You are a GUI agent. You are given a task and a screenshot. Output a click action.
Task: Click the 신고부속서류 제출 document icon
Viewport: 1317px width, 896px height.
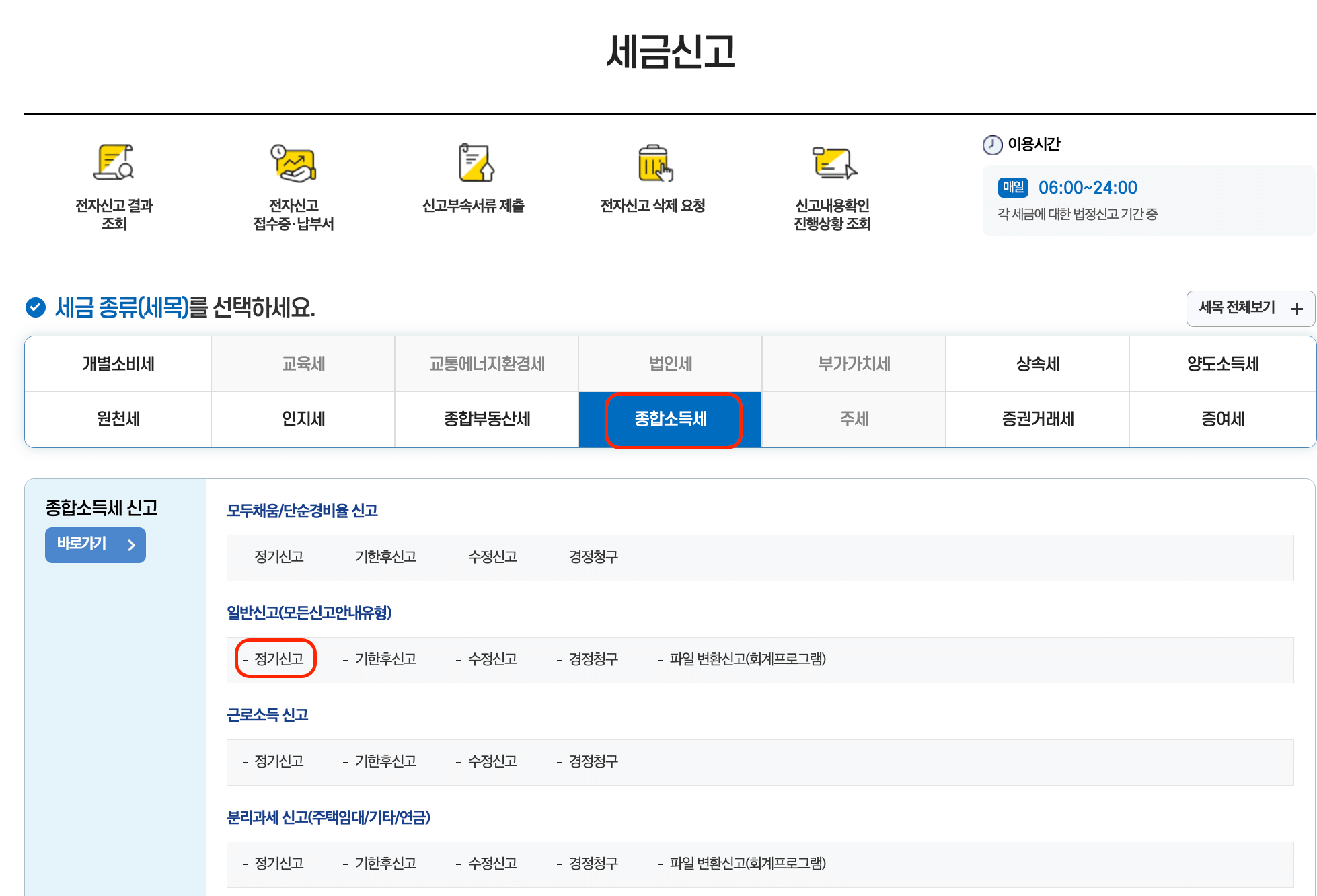coord(475,163)
